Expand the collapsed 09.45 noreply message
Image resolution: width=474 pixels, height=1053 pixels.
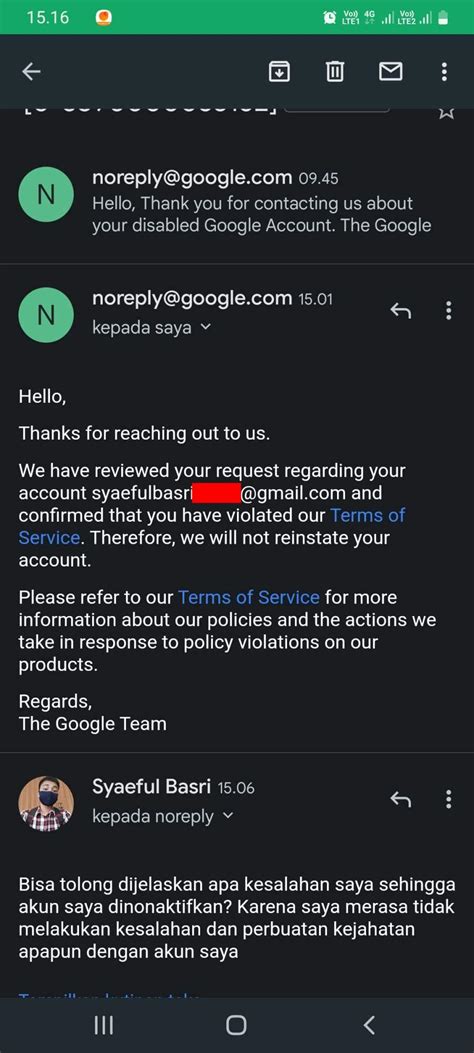(237, 201)
